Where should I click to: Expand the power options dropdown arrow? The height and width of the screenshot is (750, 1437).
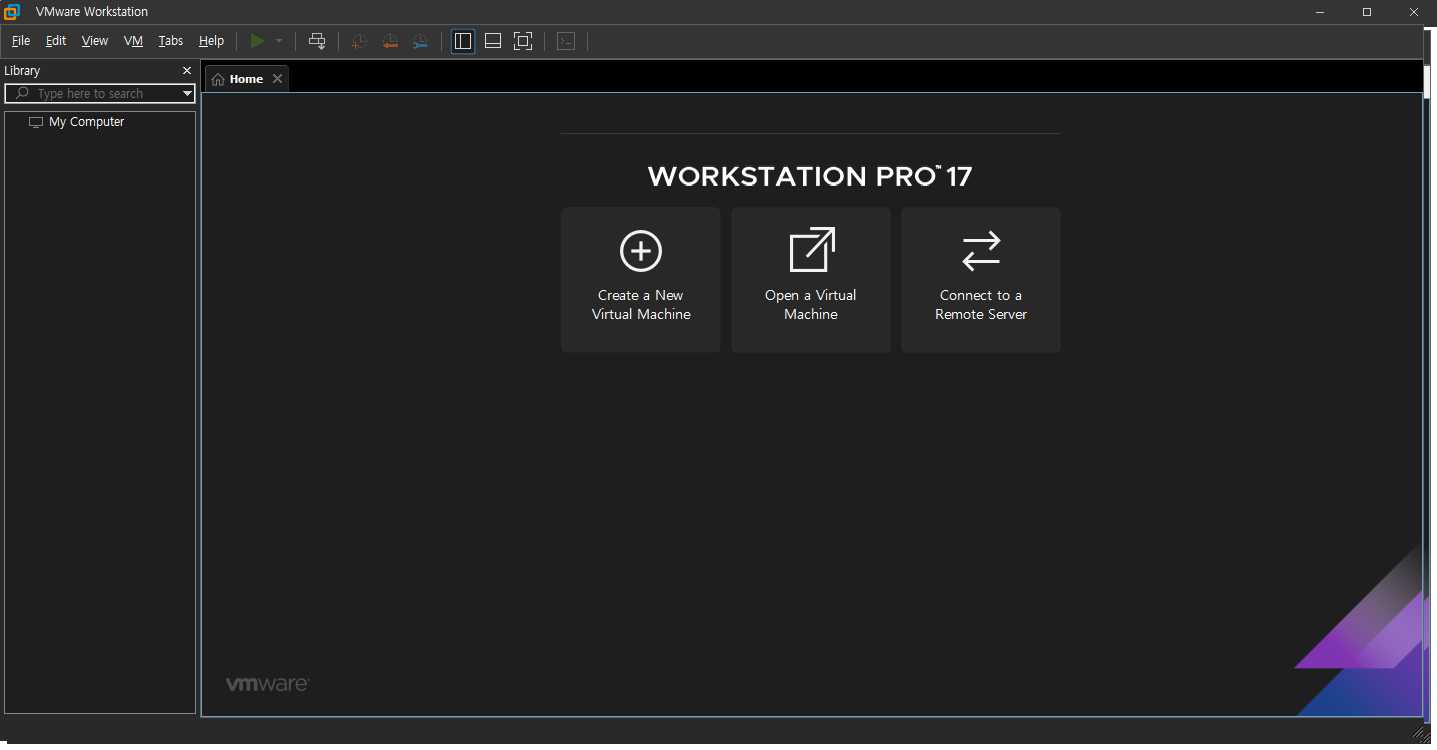[x=279, y=41]
